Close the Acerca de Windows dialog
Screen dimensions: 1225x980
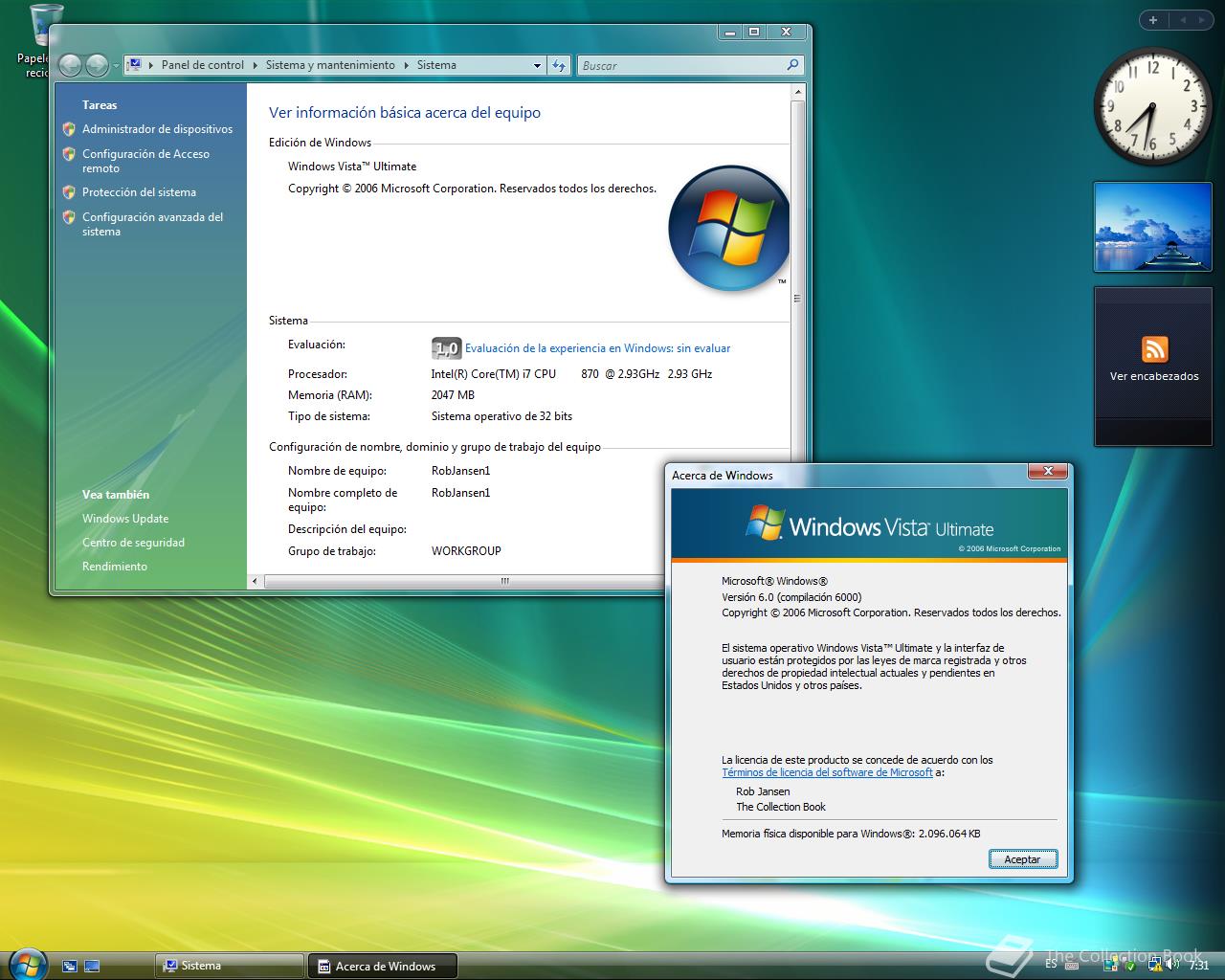1048,471
